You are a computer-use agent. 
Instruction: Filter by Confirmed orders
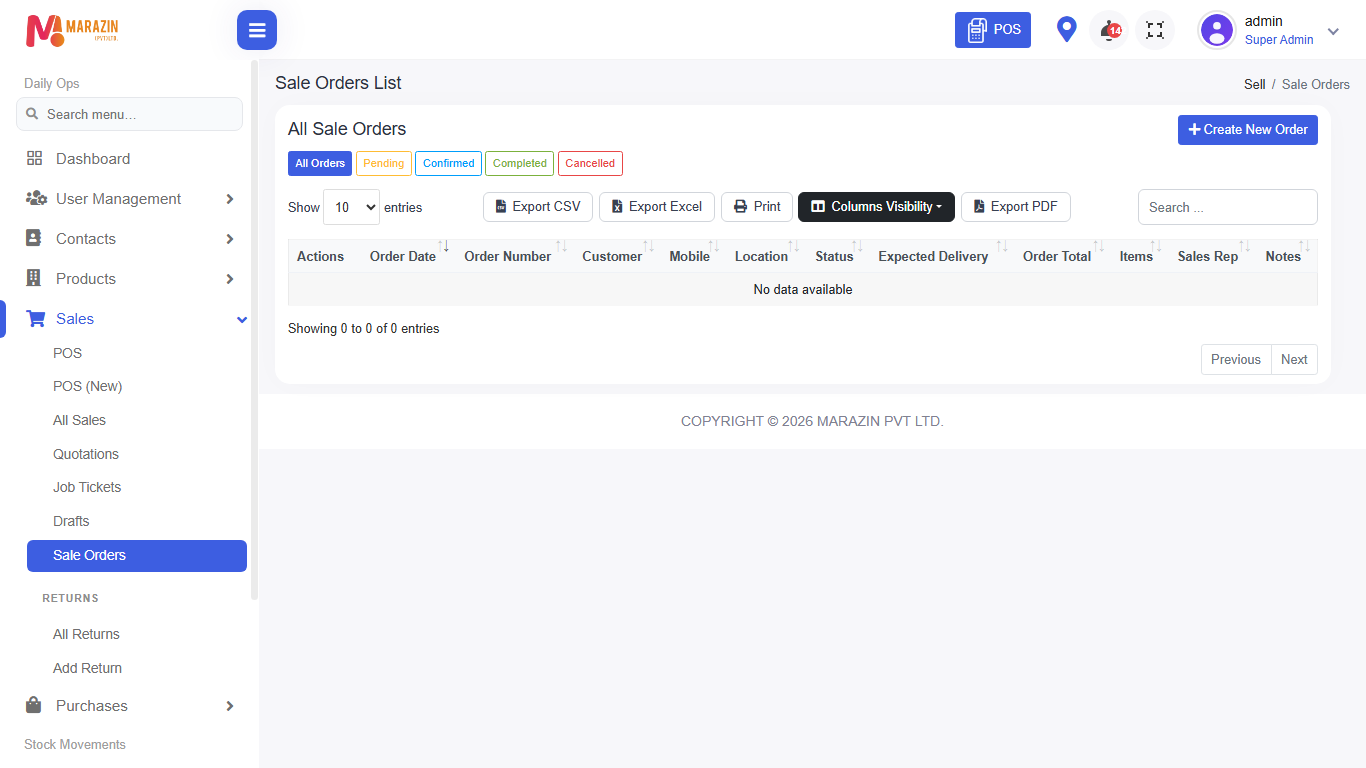[x=448, y=163]
